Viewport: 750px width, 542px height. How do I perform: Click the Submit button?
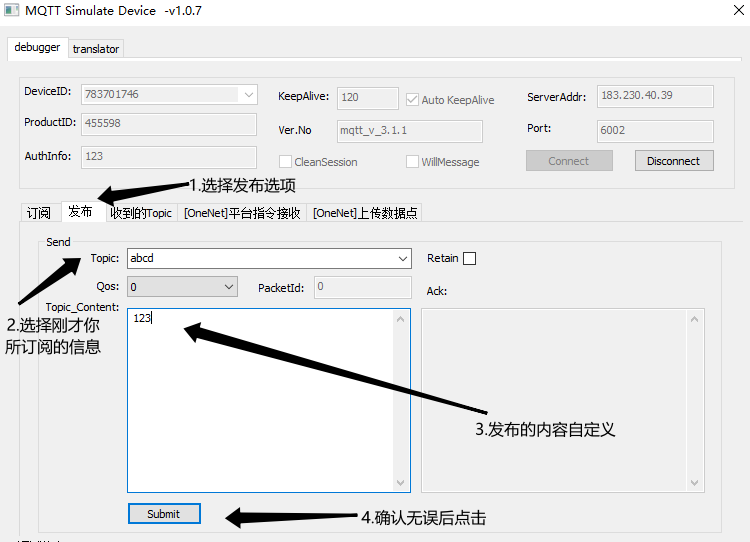click(164, 514)
